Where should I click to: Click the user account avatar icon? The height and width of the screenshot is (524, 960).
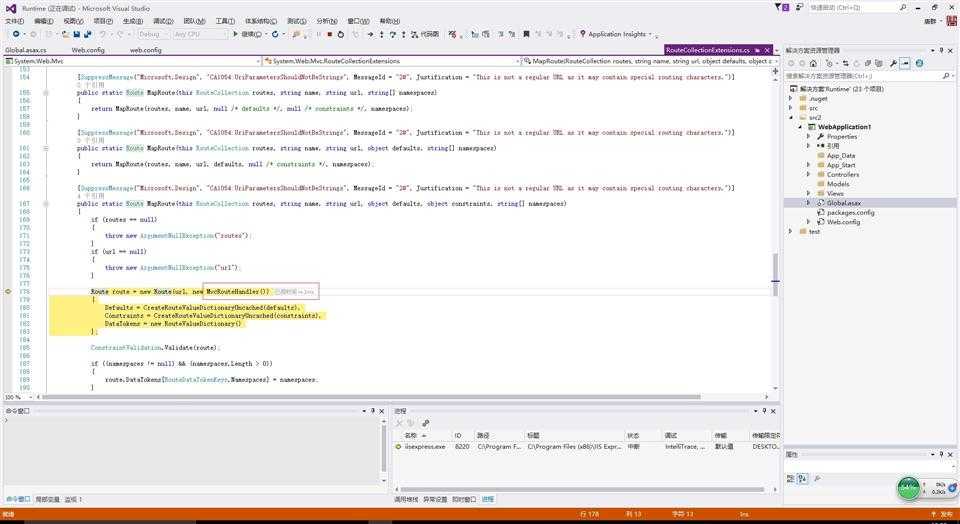[x=951, y=21]
